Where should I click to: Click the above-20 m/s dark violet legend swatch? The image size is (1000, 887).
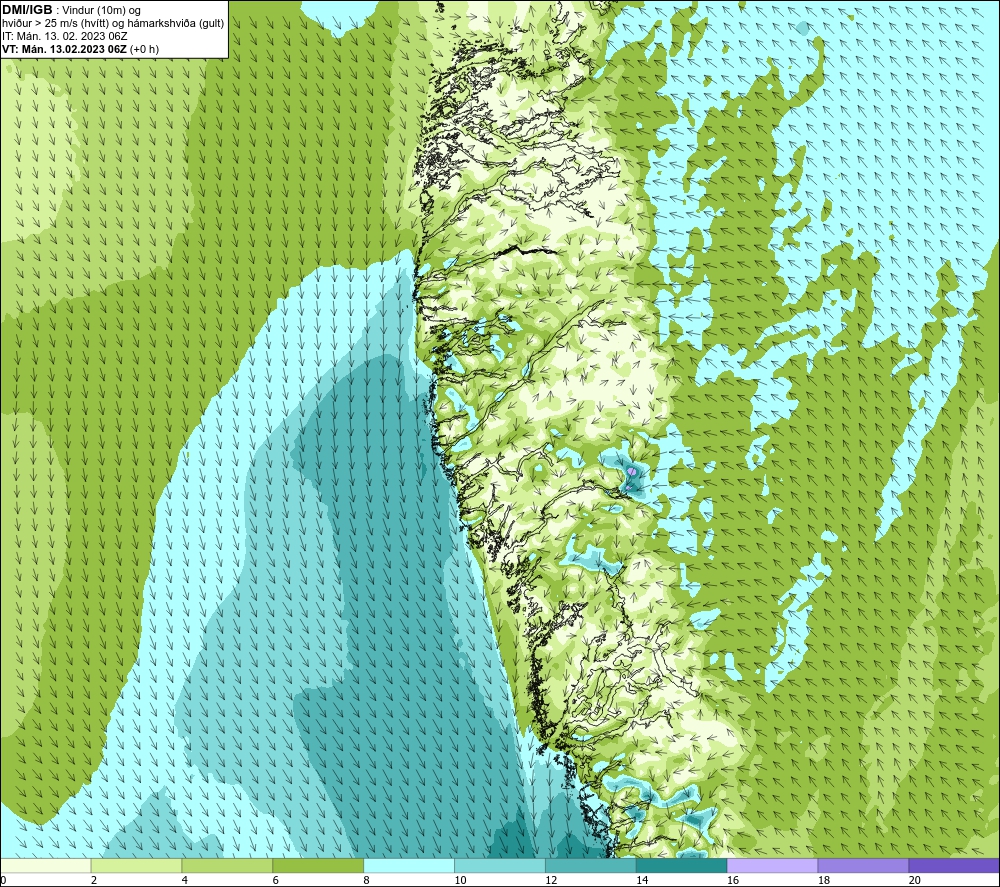pyautogui.click(x=954, y=865)
